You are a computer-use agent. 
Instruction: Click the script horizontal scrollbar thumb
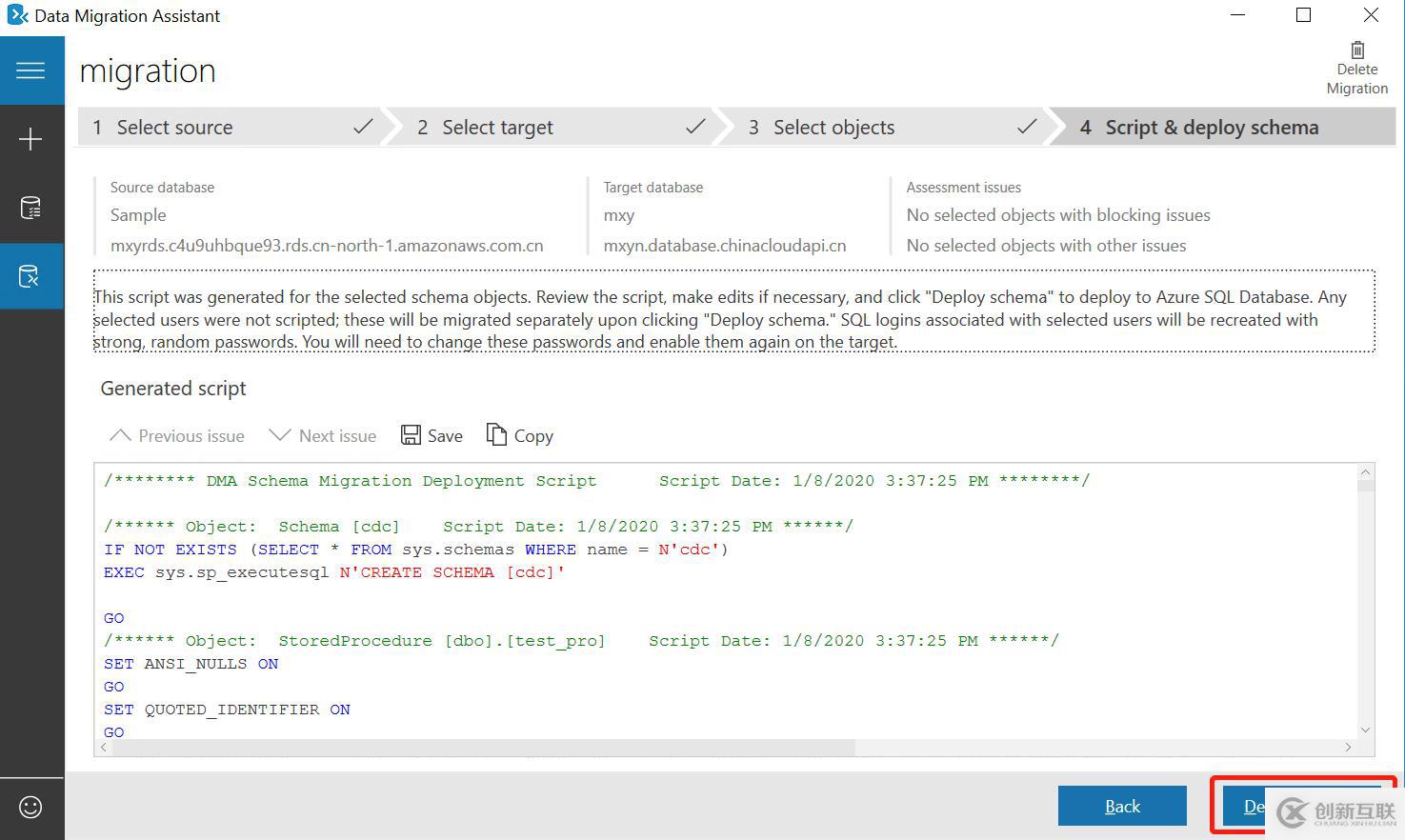point(484,748)
